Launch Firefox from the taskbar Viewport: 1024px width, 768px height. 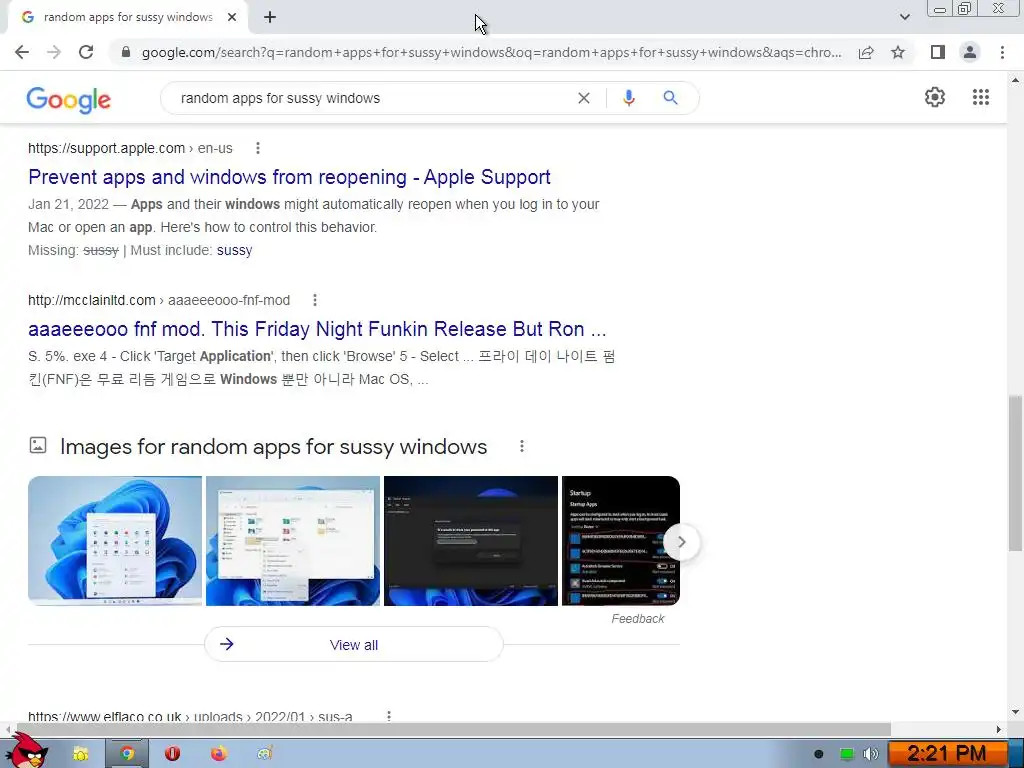pyautogui.click(x=219, y=754)
